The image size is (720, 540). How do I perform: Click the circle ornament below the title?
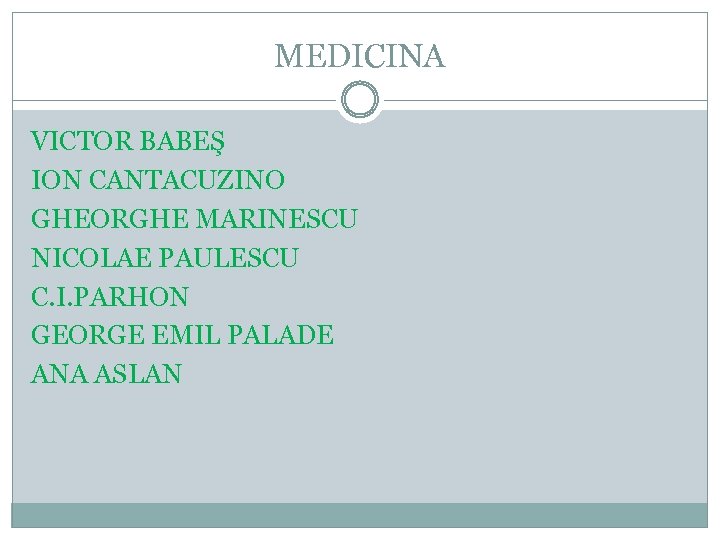[x=360, y=101]
